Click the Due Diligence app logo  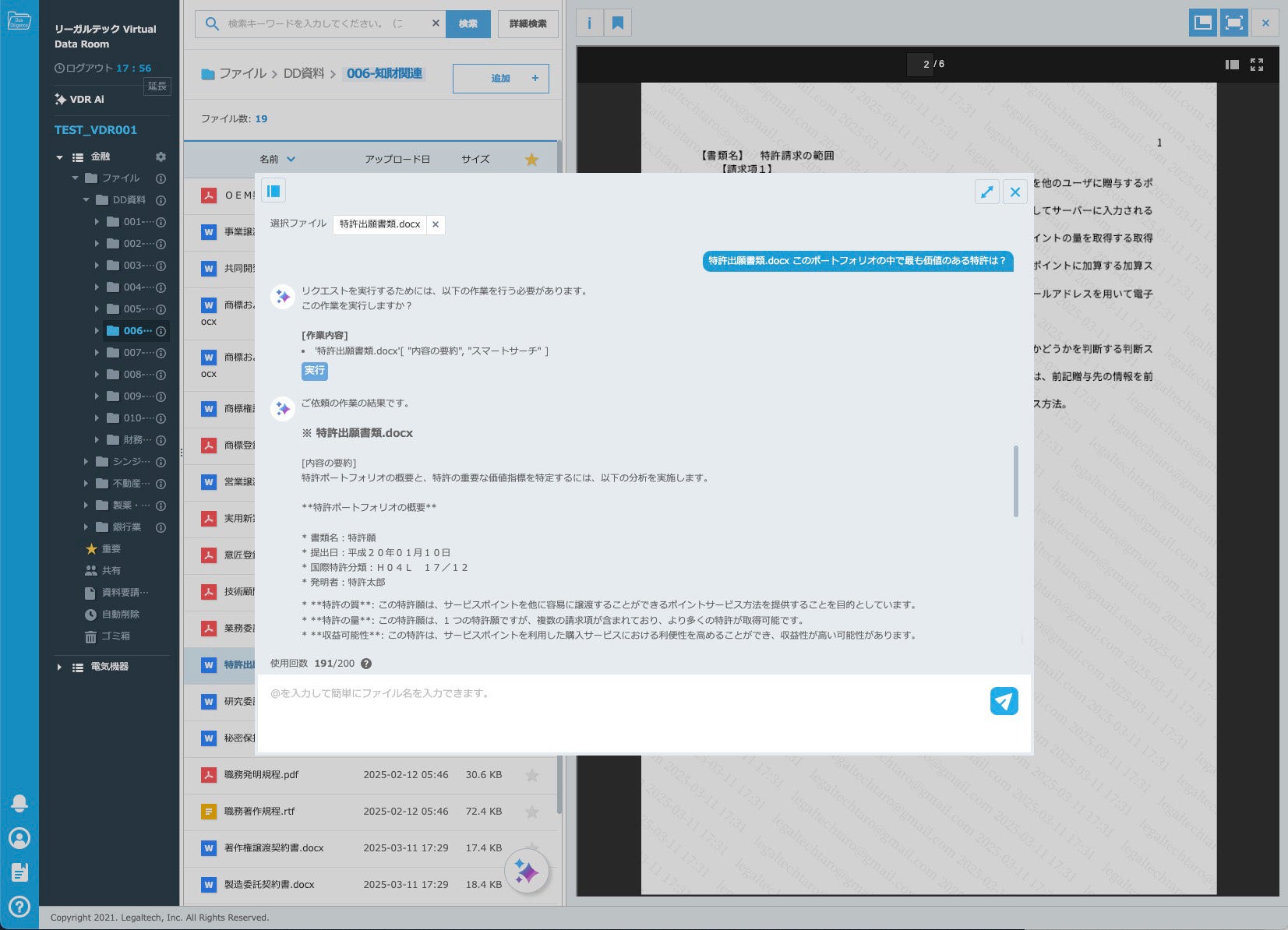[19, 21]
